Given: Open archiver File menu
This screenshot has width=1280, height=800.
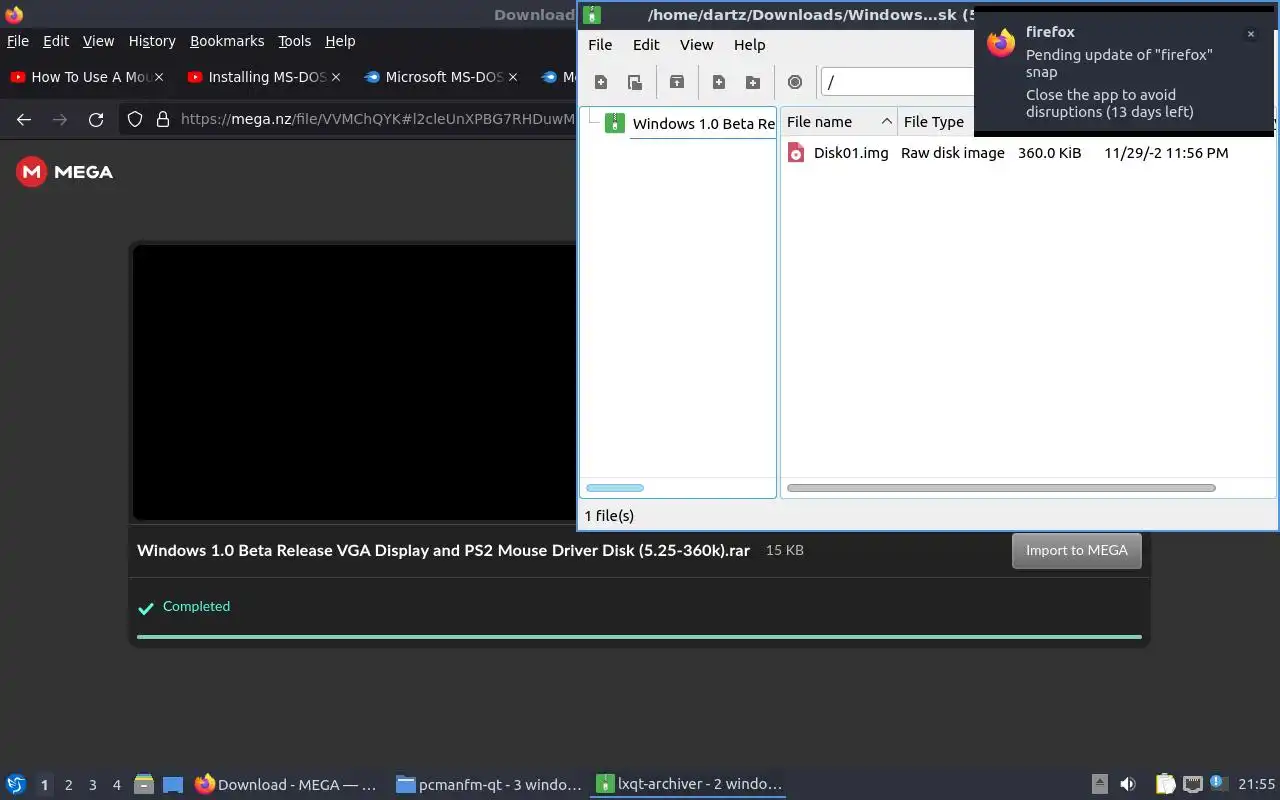Looking at the screenshot, I should pos(600,44).
